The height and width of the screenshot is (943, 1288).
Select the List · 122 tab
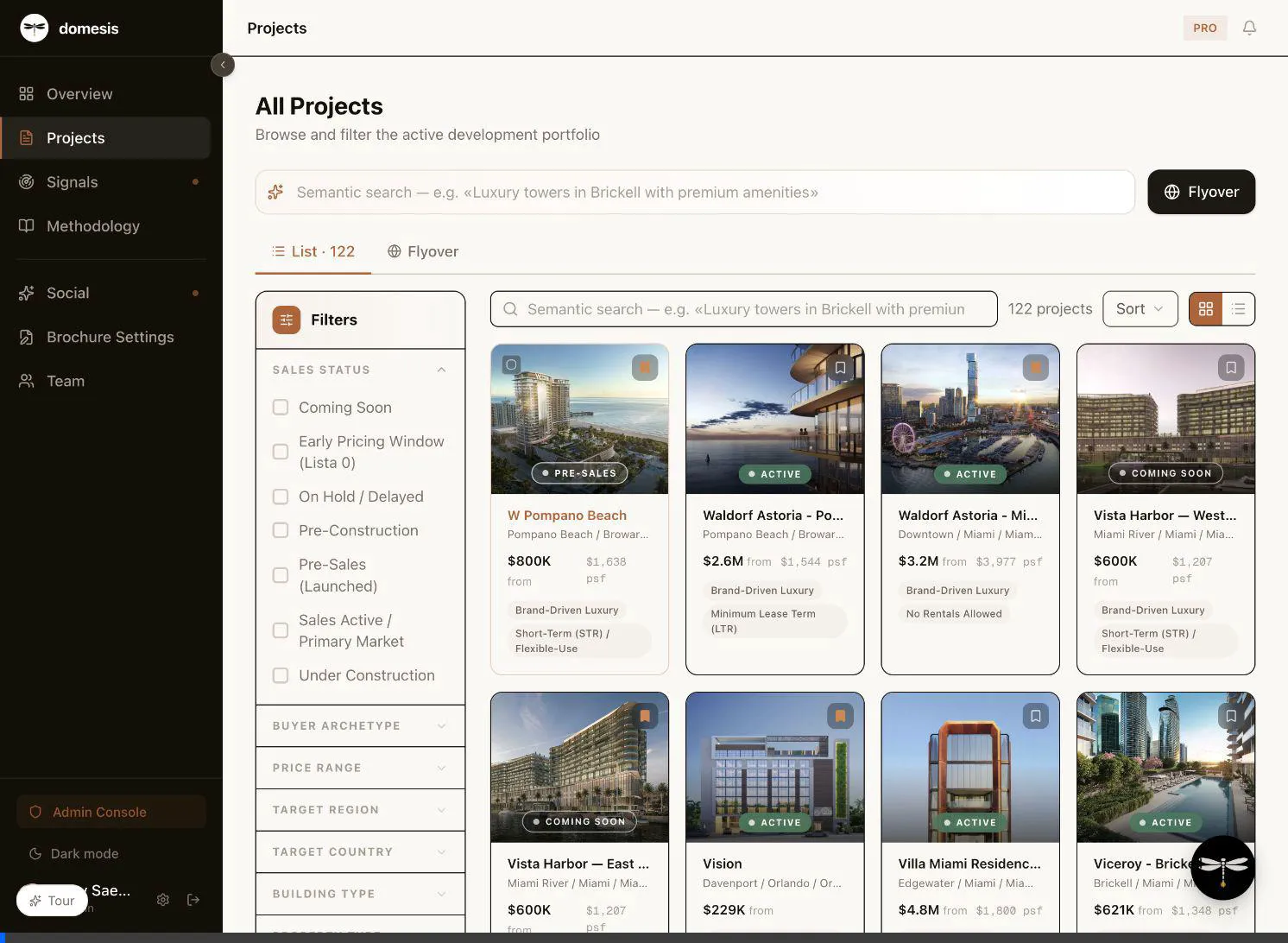pyautogui.click(x=313, y=251)
